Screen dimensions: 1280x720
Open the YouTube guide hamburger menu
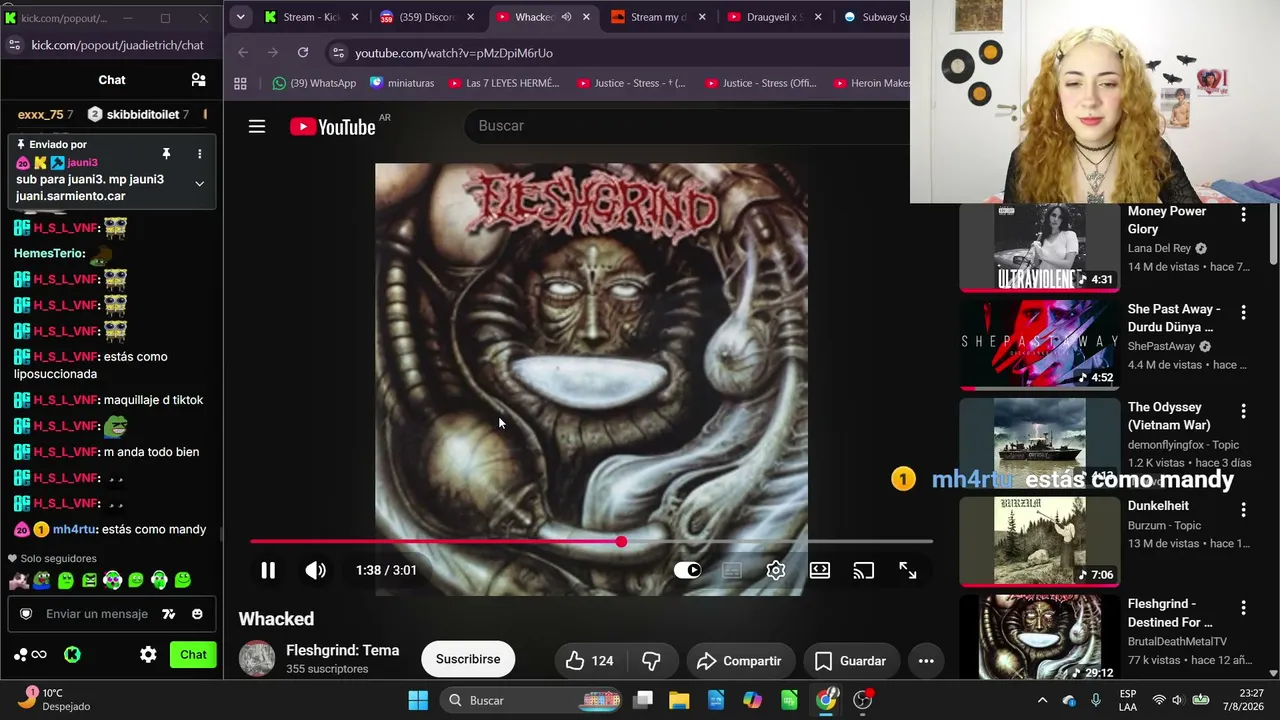[257, 126]
